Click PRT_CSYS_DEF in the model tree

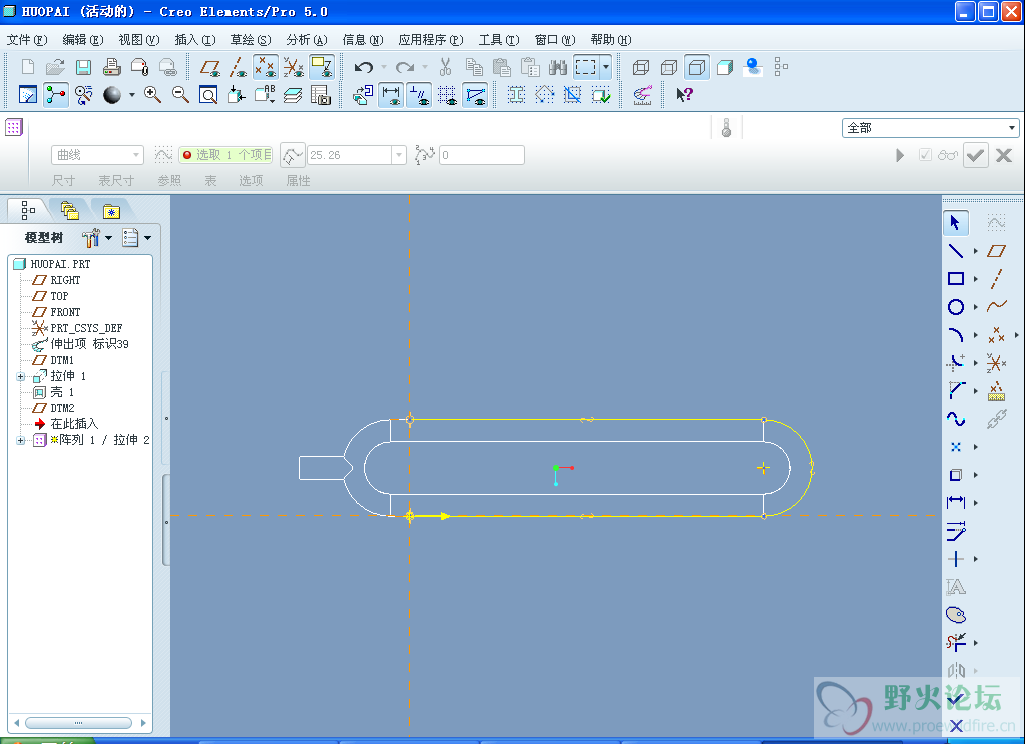(x=86, y=328)
